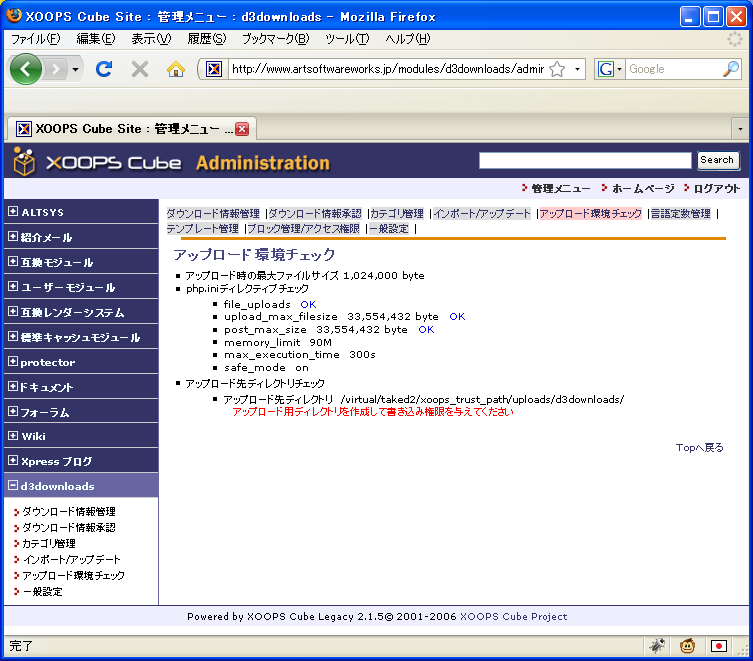Go to home page via house icon

(176, 69)
